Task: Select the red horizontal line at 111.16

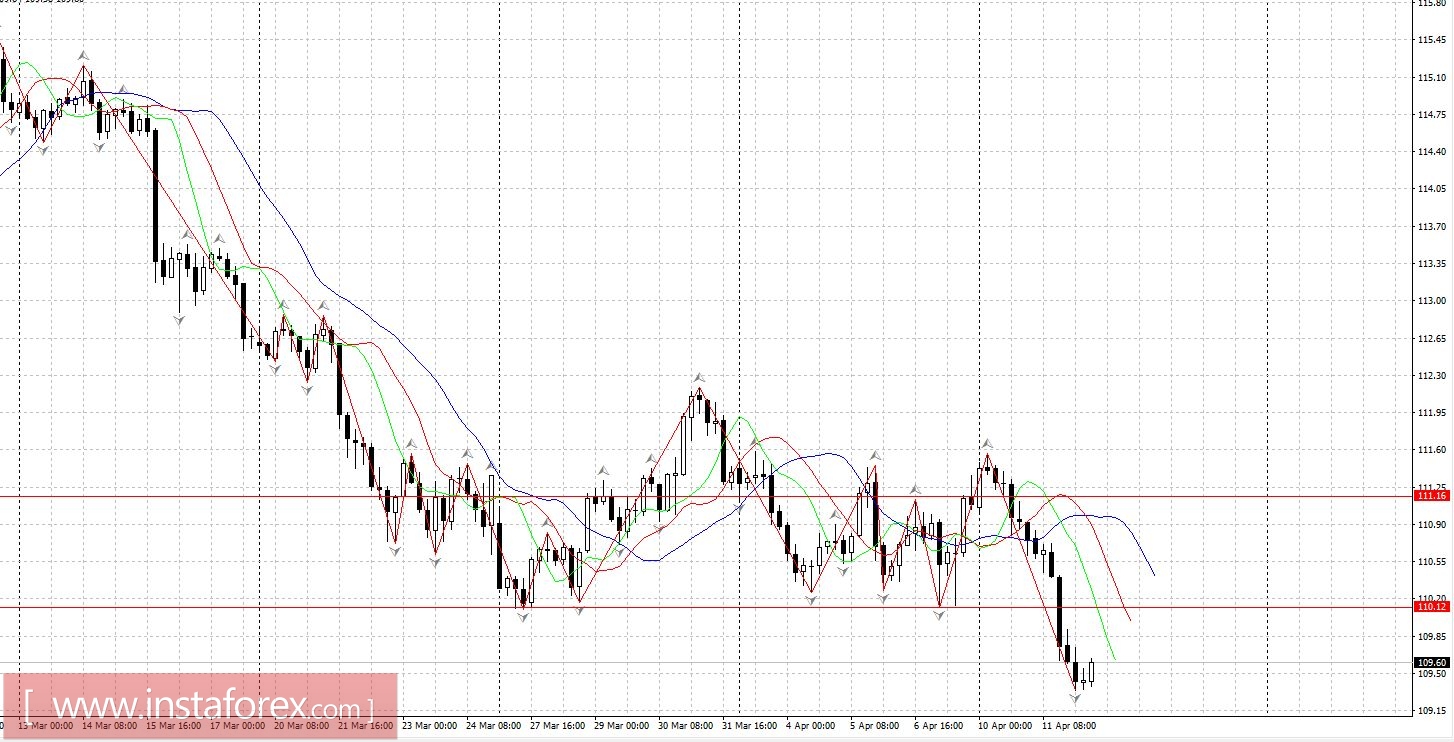Action: click(706, 496)
